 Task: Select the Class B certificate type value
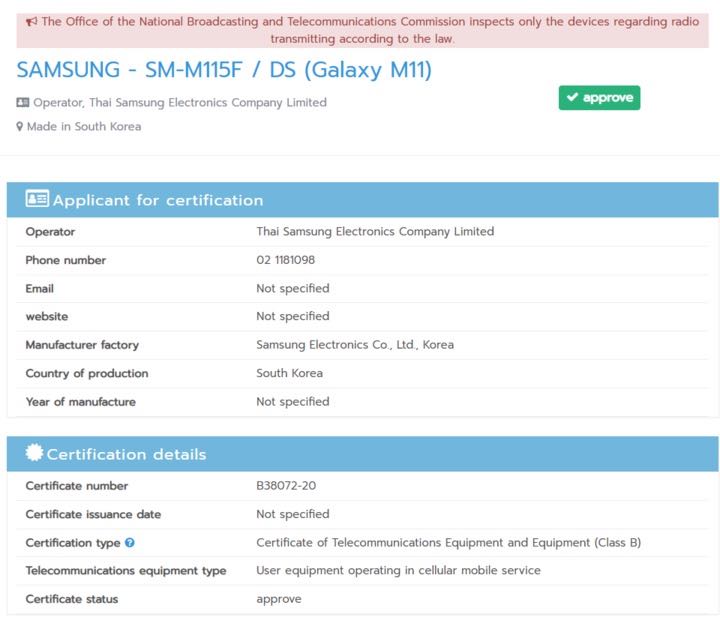[449, 543]
